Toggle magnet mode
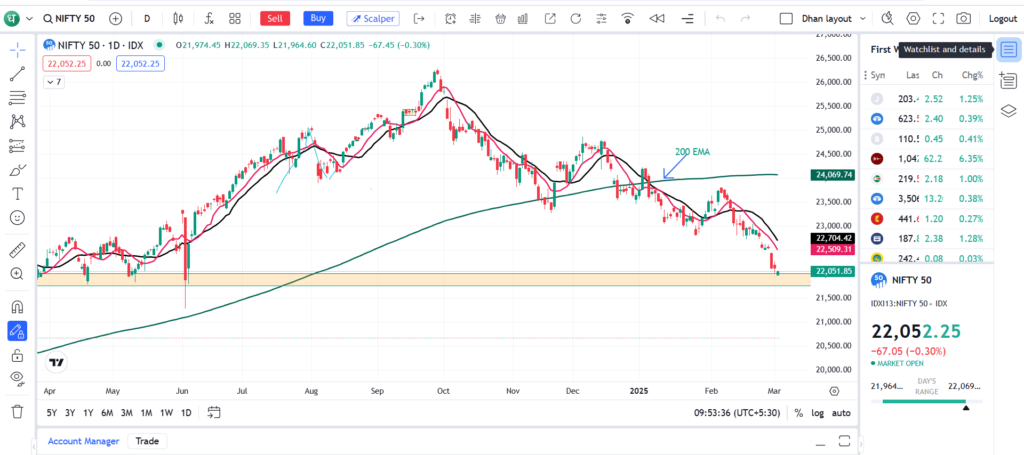This screenshot has width=1024, height=455. point(18,307)
